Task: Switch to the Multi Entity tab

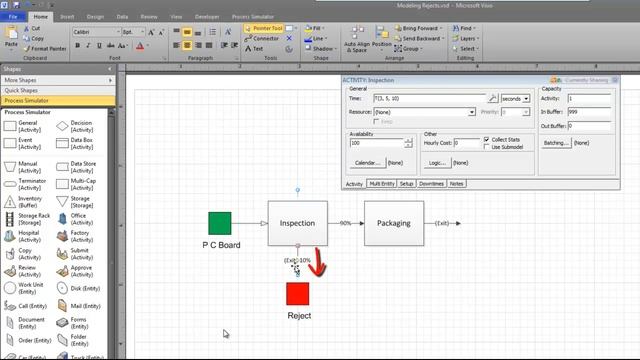Action: pos(382,184)
